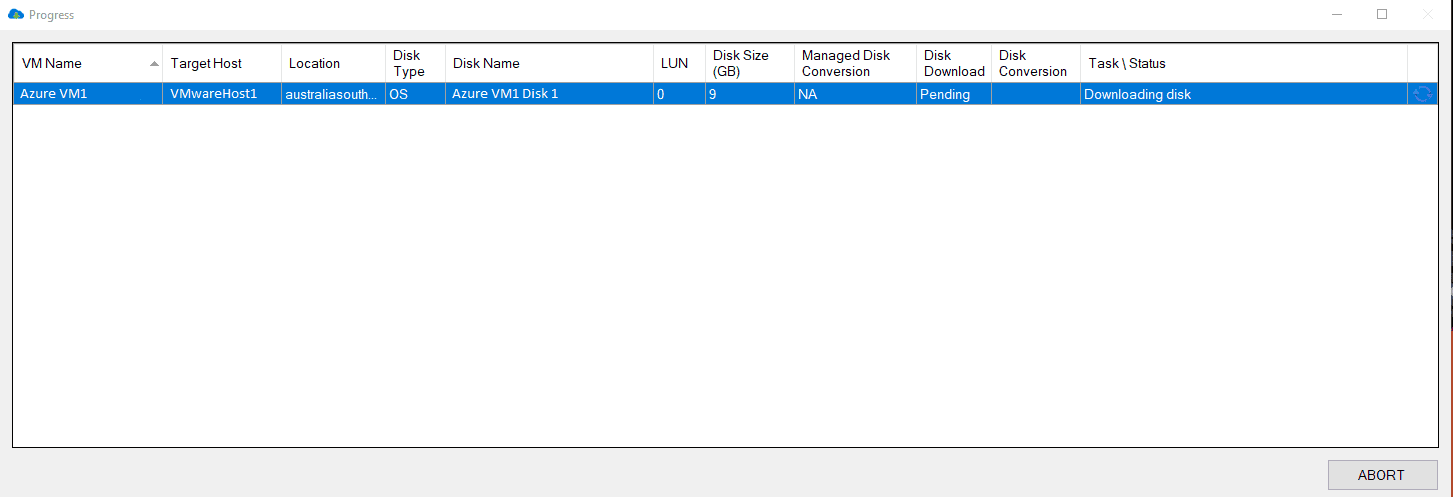Sort by Location column header
Image resolution: width=1453 pixels, height=497 pixels.
tap(314, 63)
